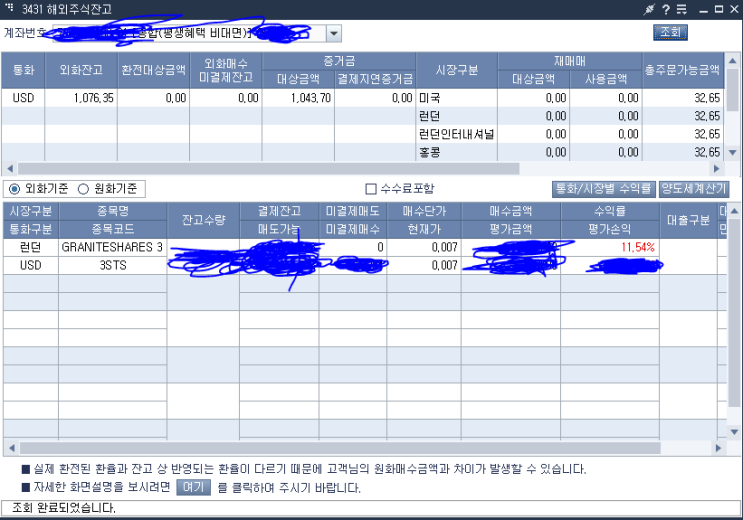Click the 종목코드 column header
Viewport: 743px width, 520px height.
click(x=113, y=229)
